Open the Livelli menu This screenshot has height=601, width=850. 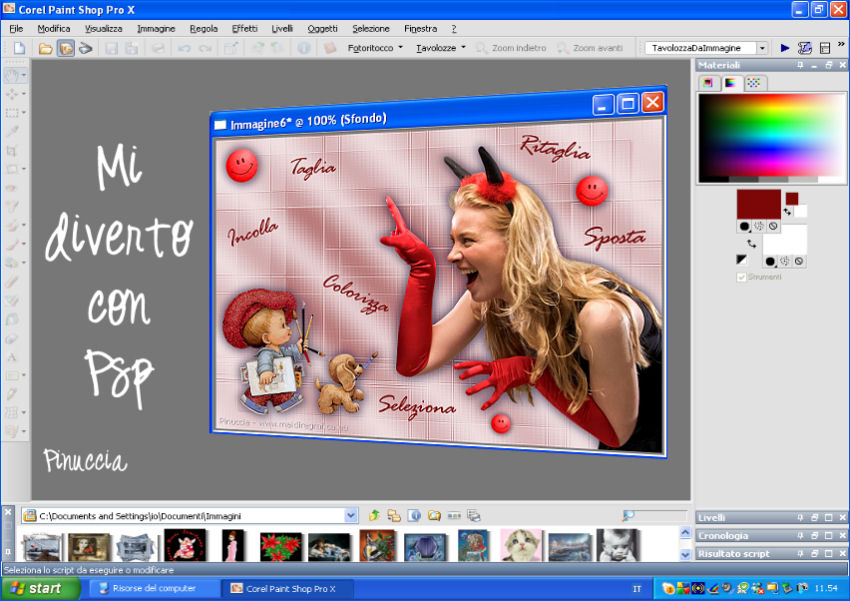(x=282, y=29)
